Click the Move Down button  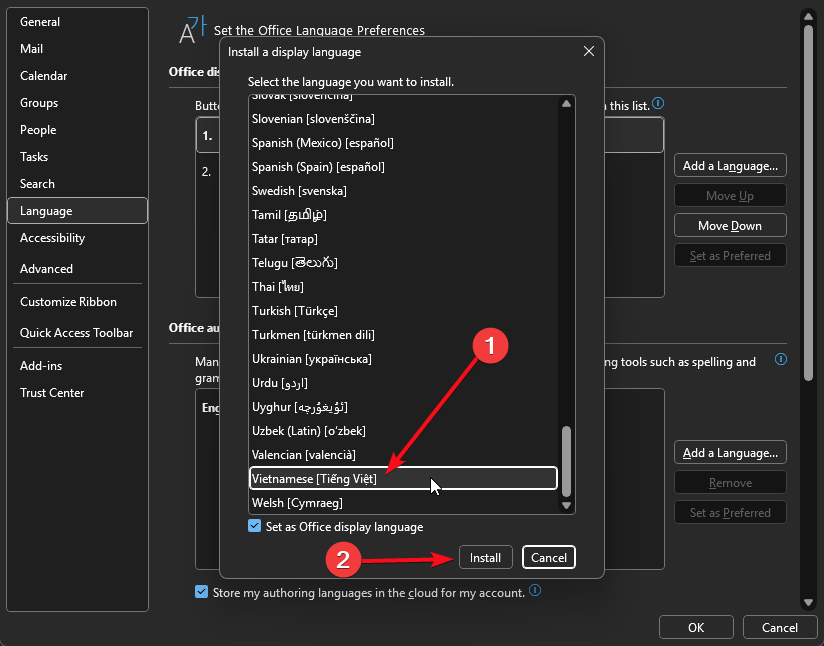point(730,225)
